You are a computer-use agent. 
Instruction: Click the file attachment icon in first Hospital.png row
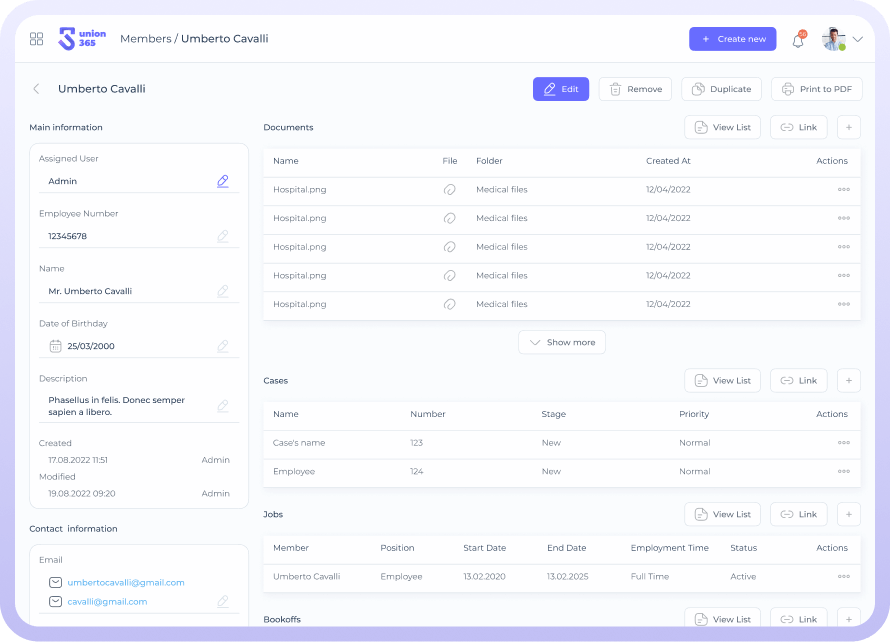(x=450, y=189)
